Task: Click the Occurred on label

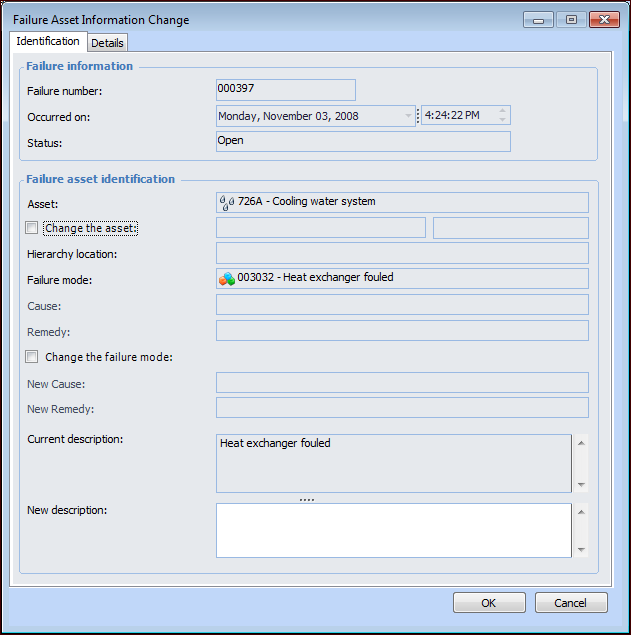Action: coord(59,117)
